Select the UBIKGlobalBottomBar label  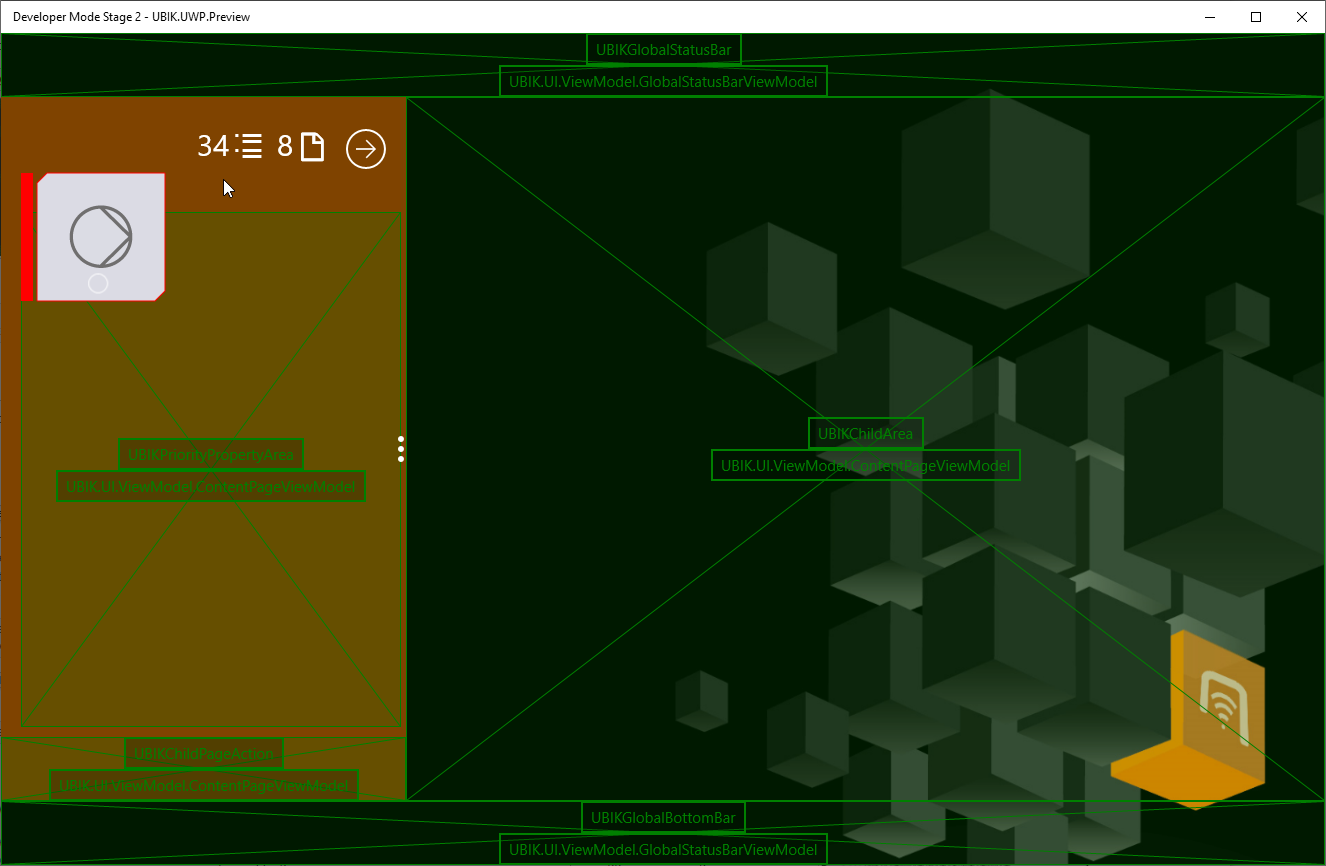tap(663, 818)
